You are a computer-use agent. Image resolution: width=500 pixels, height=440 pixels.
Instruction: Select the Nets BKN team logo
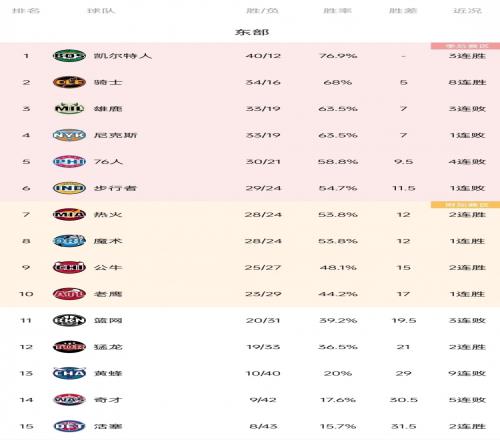[x=69, y=320]
